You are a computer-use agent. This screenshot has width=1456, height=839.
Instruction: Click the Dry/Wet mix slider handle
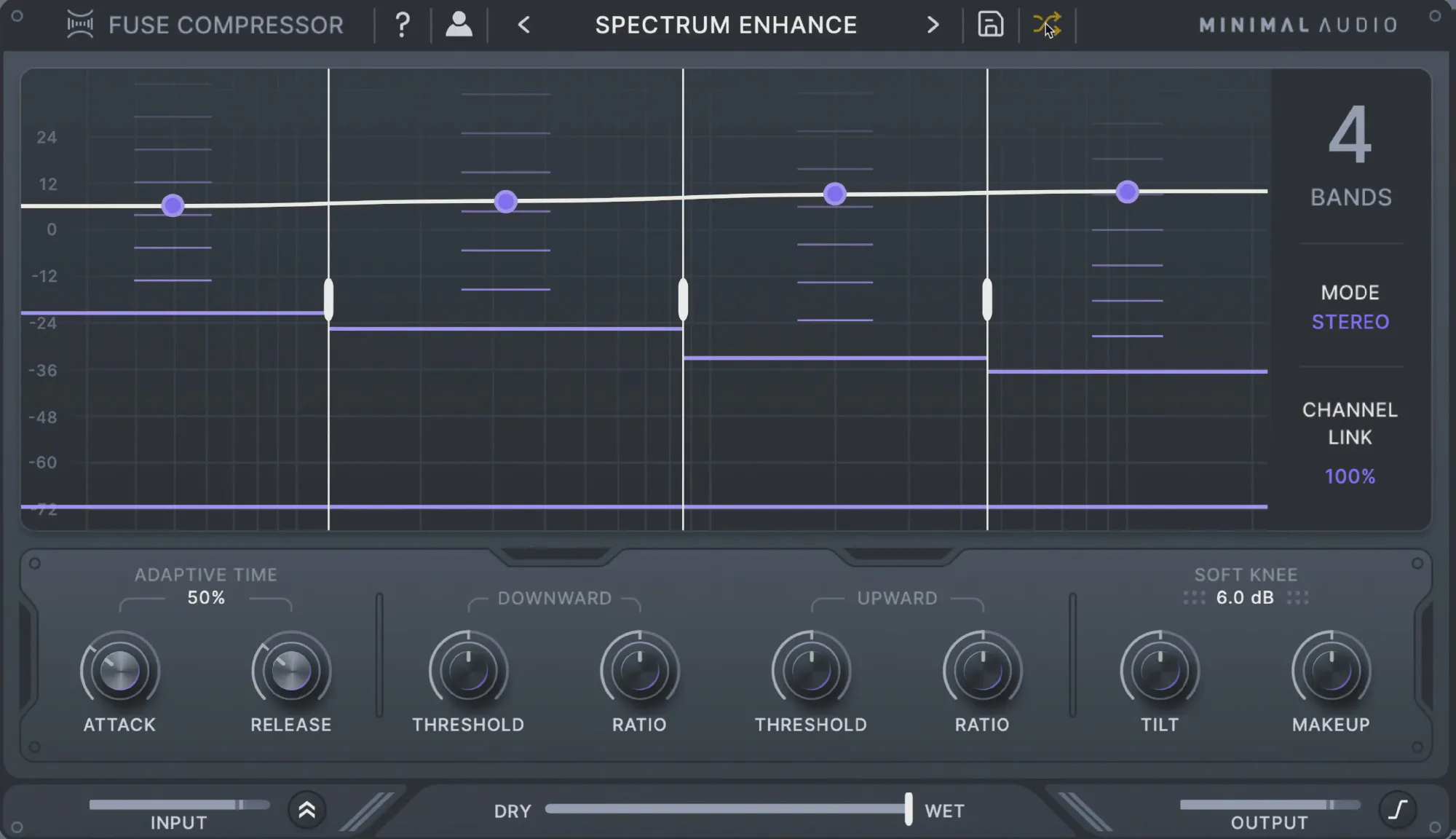coord(908,808)
